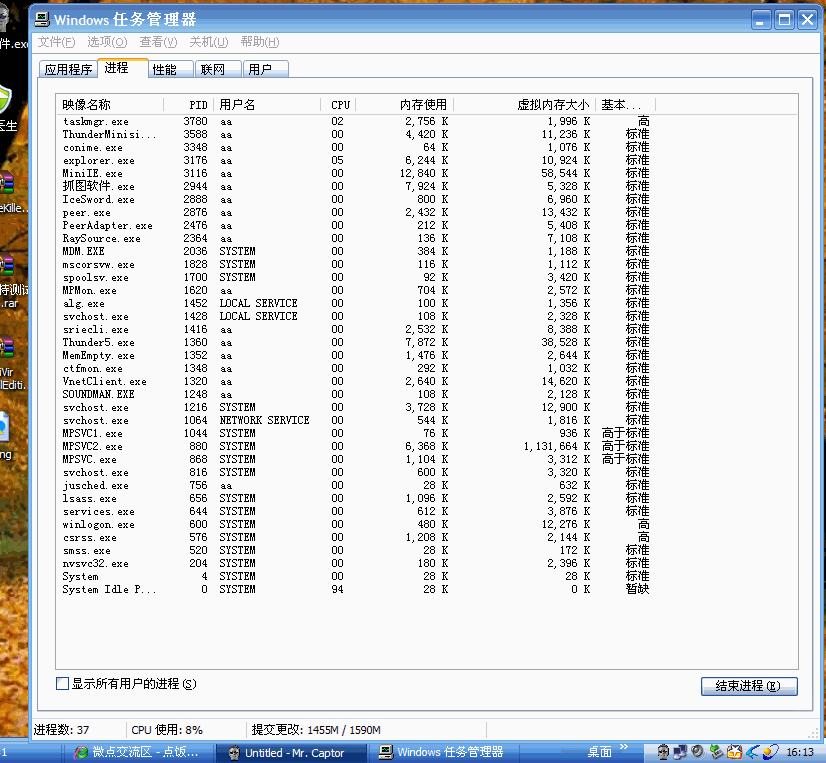Select the MPSVC1.exe process row

[356, 433]
